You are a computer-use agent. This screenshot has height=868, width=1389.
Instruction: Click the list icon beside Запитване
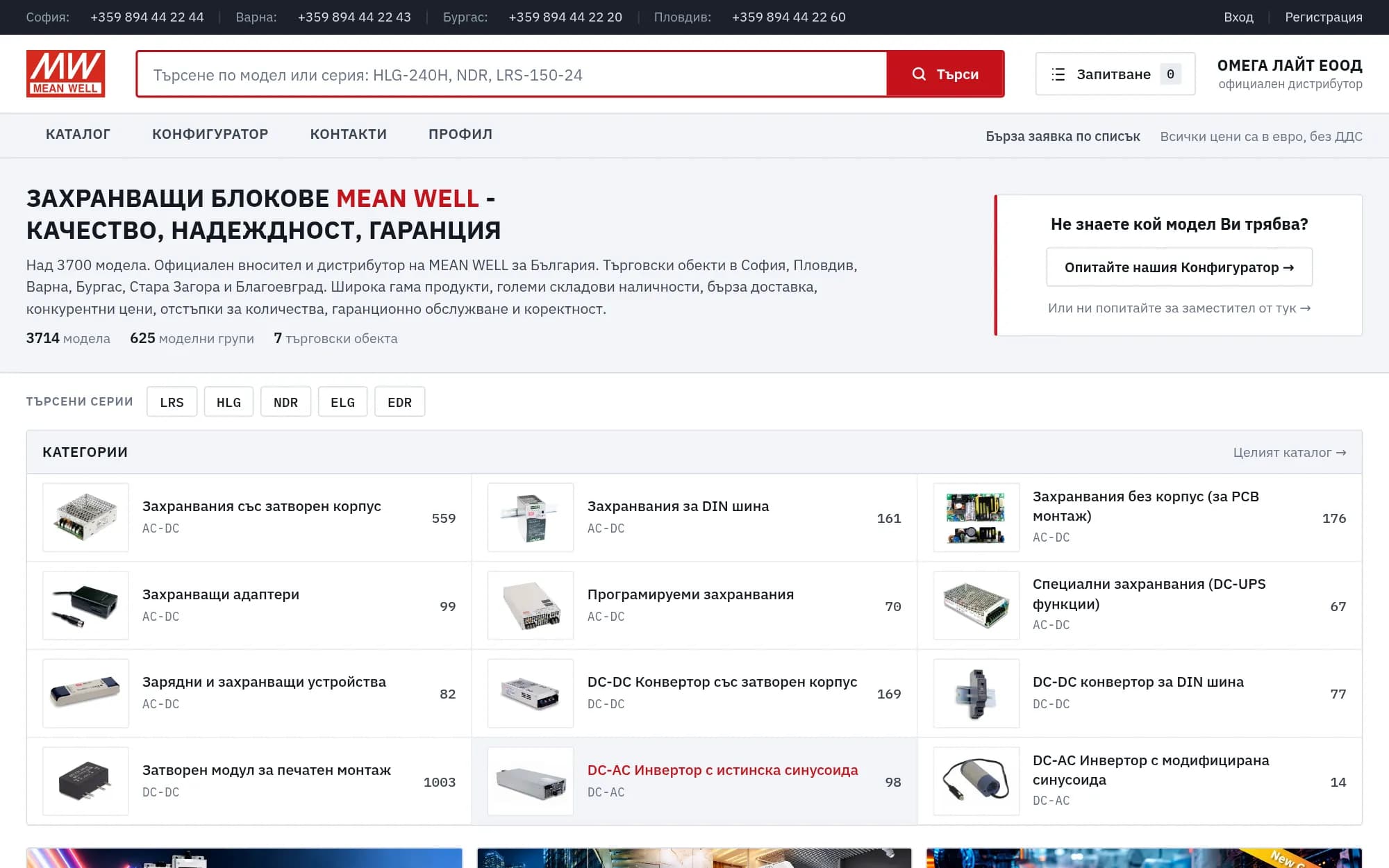(1058, 74)
